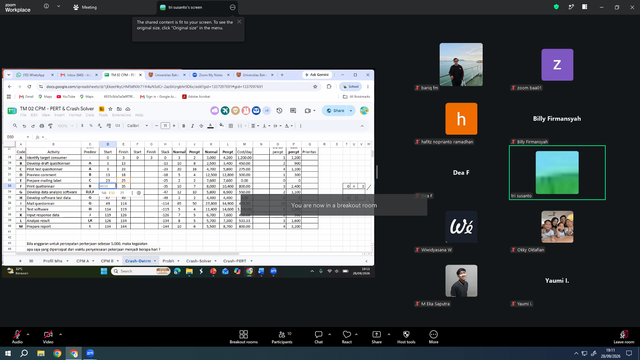
Task: Click bariq fm participant photo
Action: [461, 64]
